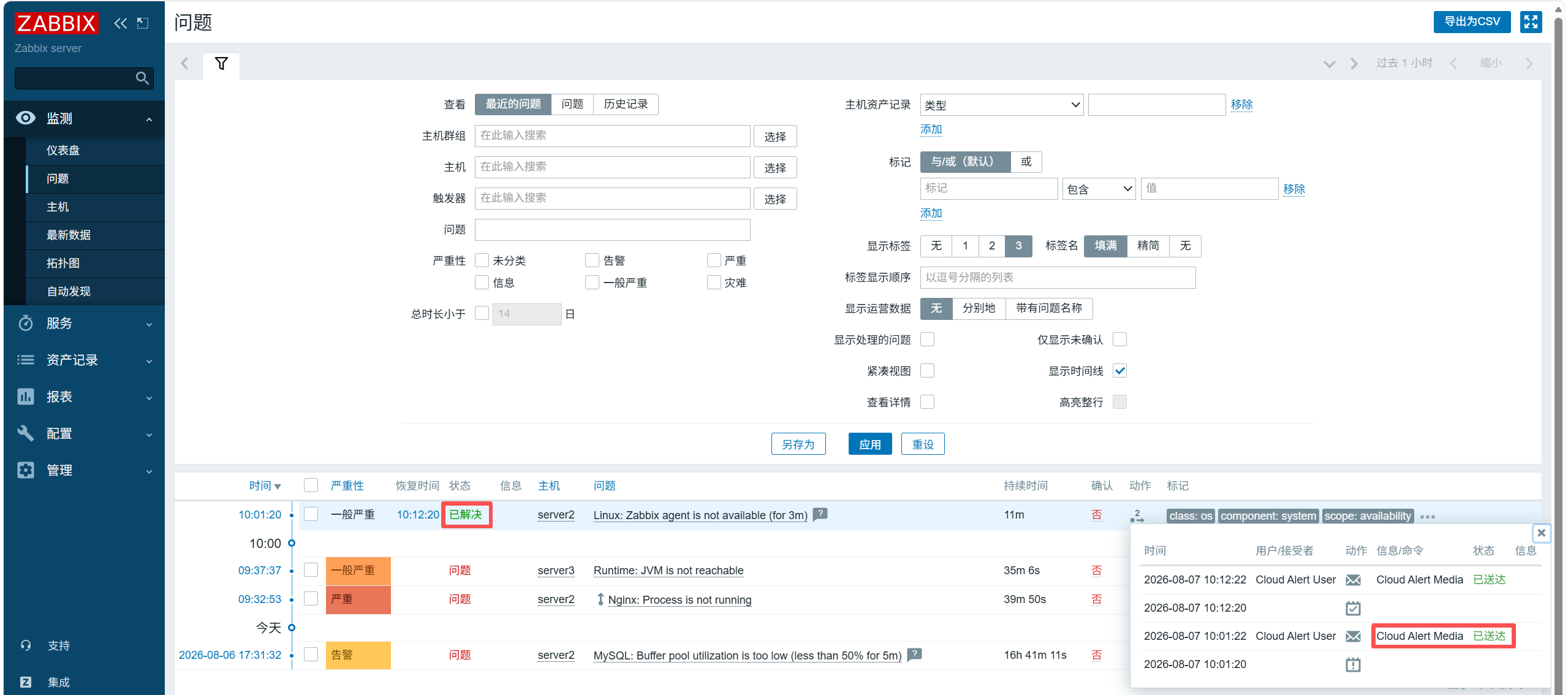Viewport: 1568px width, 695px height.
Task: Expand the 资产记录 menu section
Action: pyautogui.click(x=149, y=360)
